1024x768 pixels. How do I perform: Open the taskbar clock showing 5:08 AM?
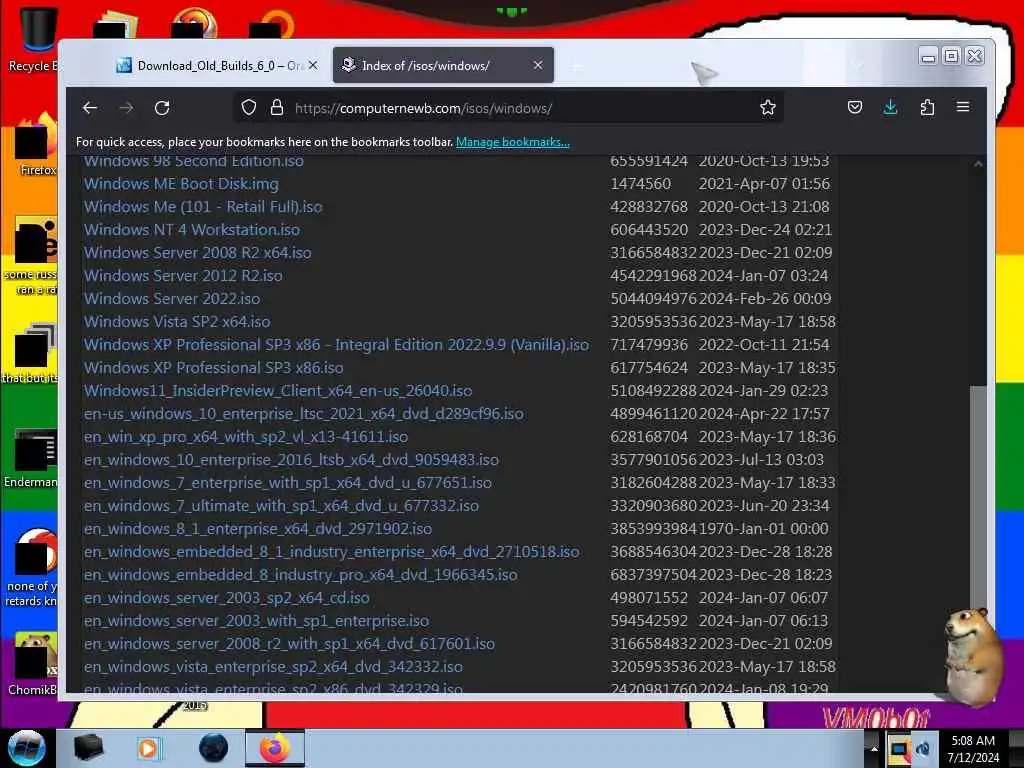click(973, 748)
